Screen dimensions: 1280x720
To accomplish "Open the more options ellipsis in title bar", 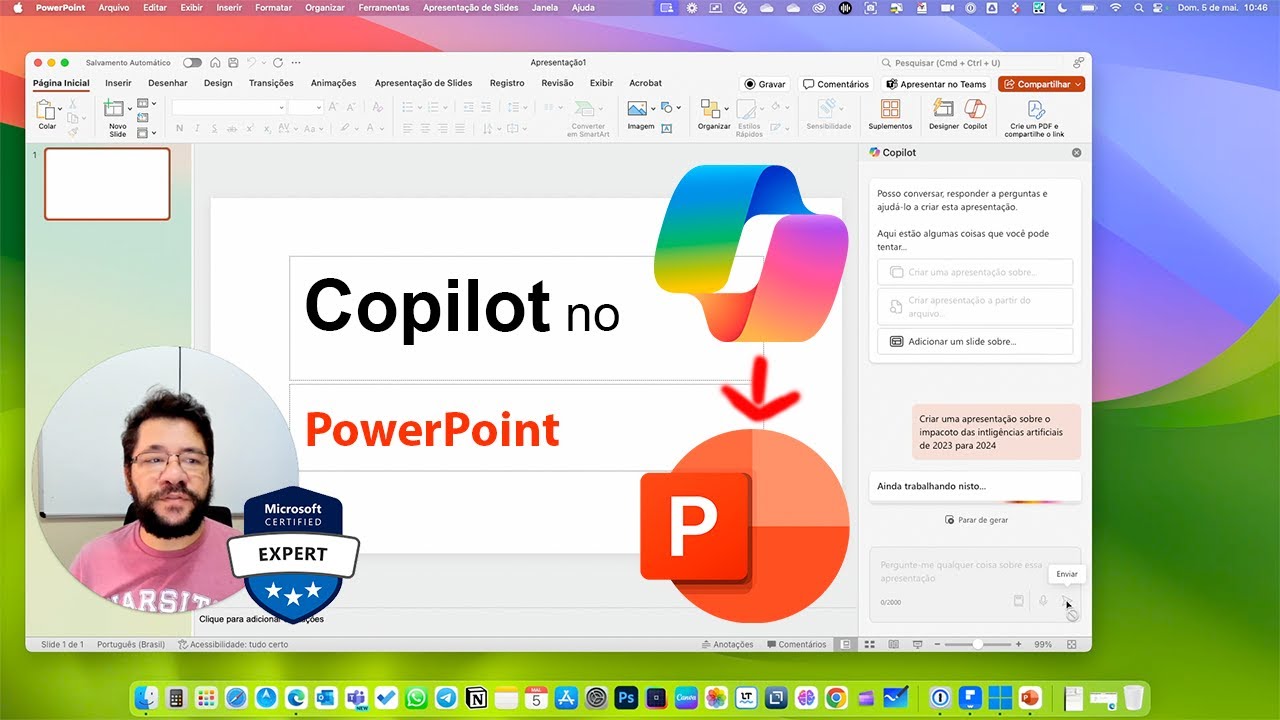I will 295,62.
